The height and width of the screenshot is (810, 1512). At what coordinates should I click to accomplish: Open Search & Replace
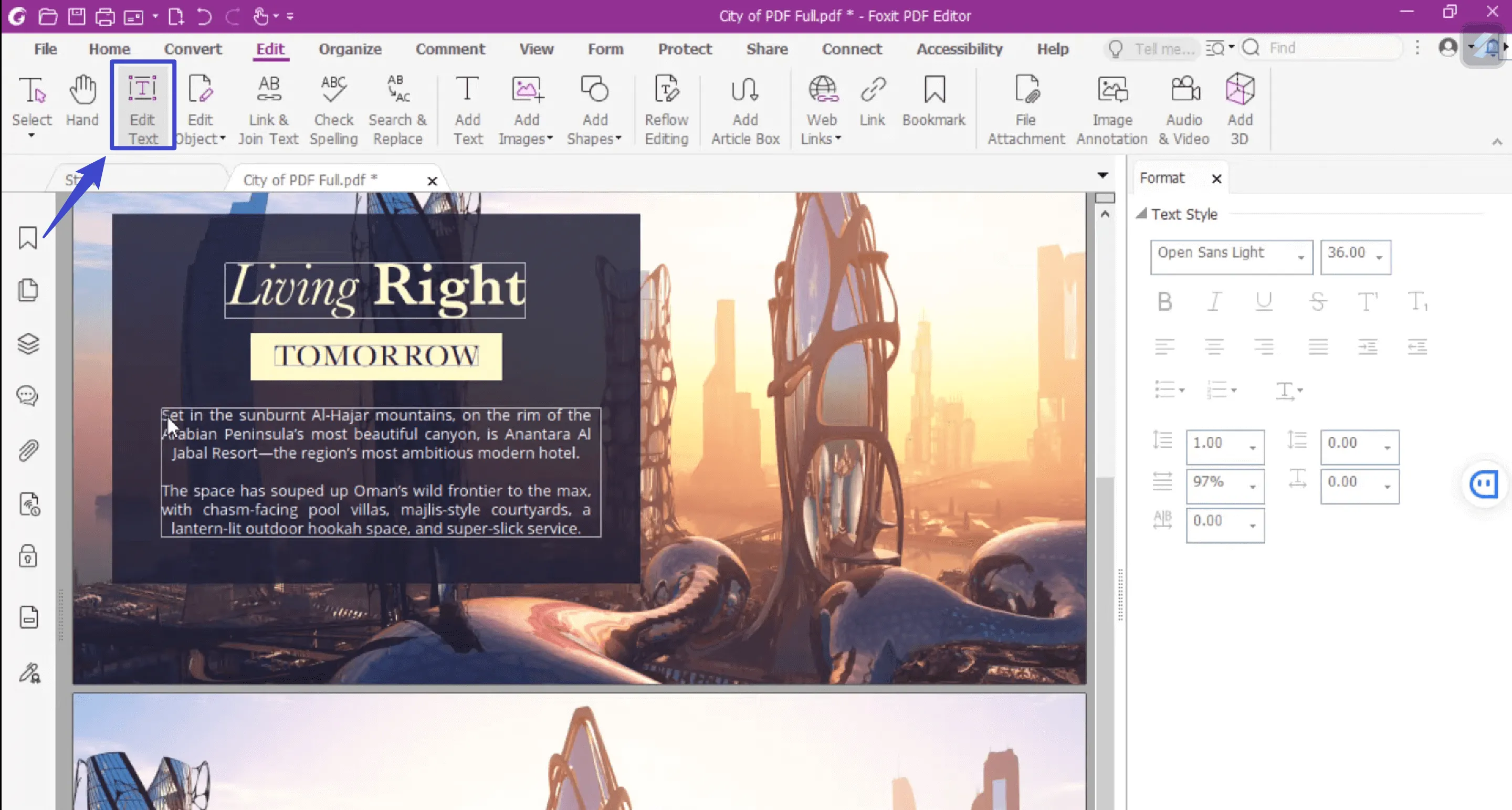pos(397,109)
